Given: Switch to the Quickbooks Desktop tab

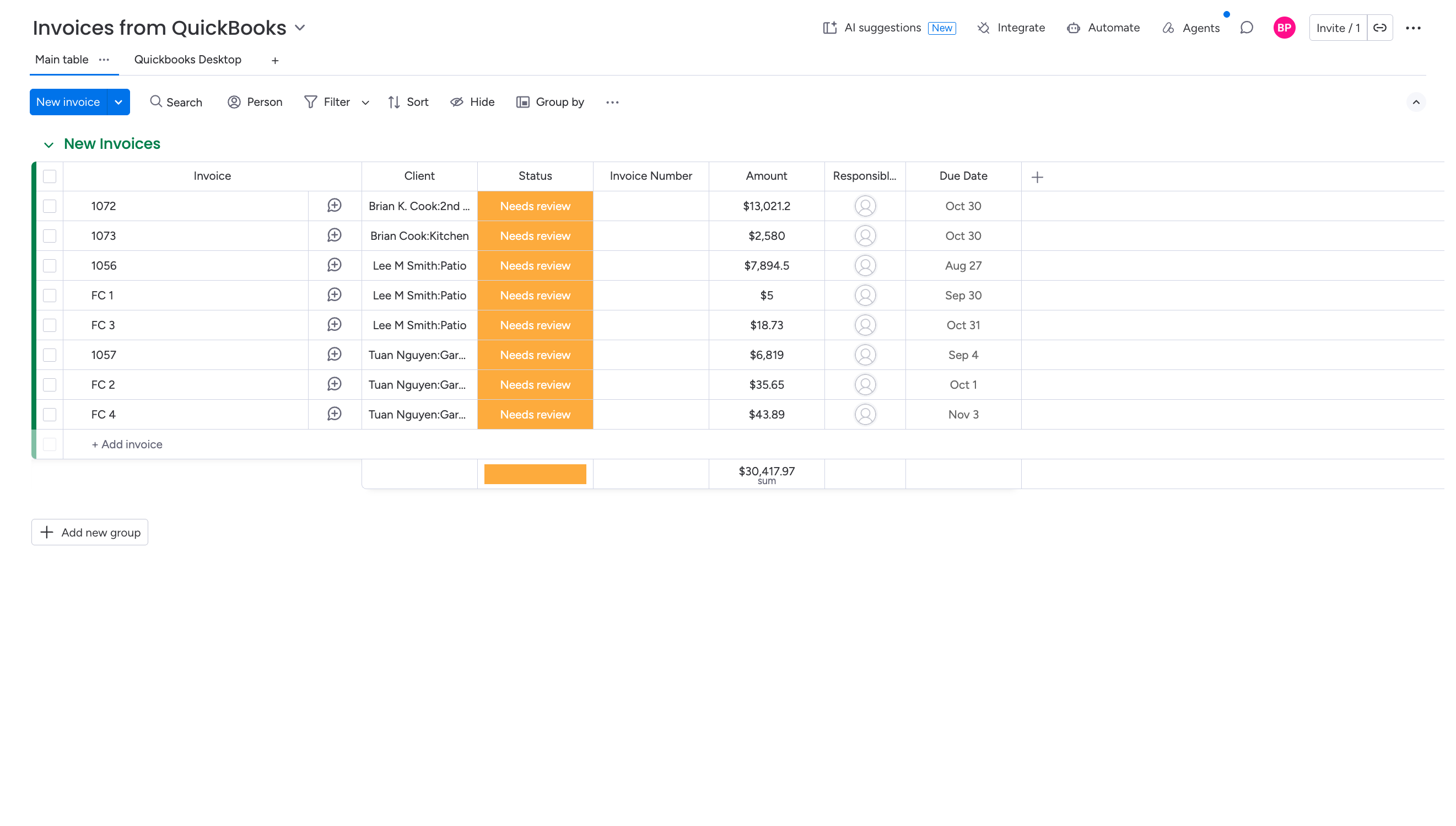Looking at the screenshot, I should click(188, 60).
